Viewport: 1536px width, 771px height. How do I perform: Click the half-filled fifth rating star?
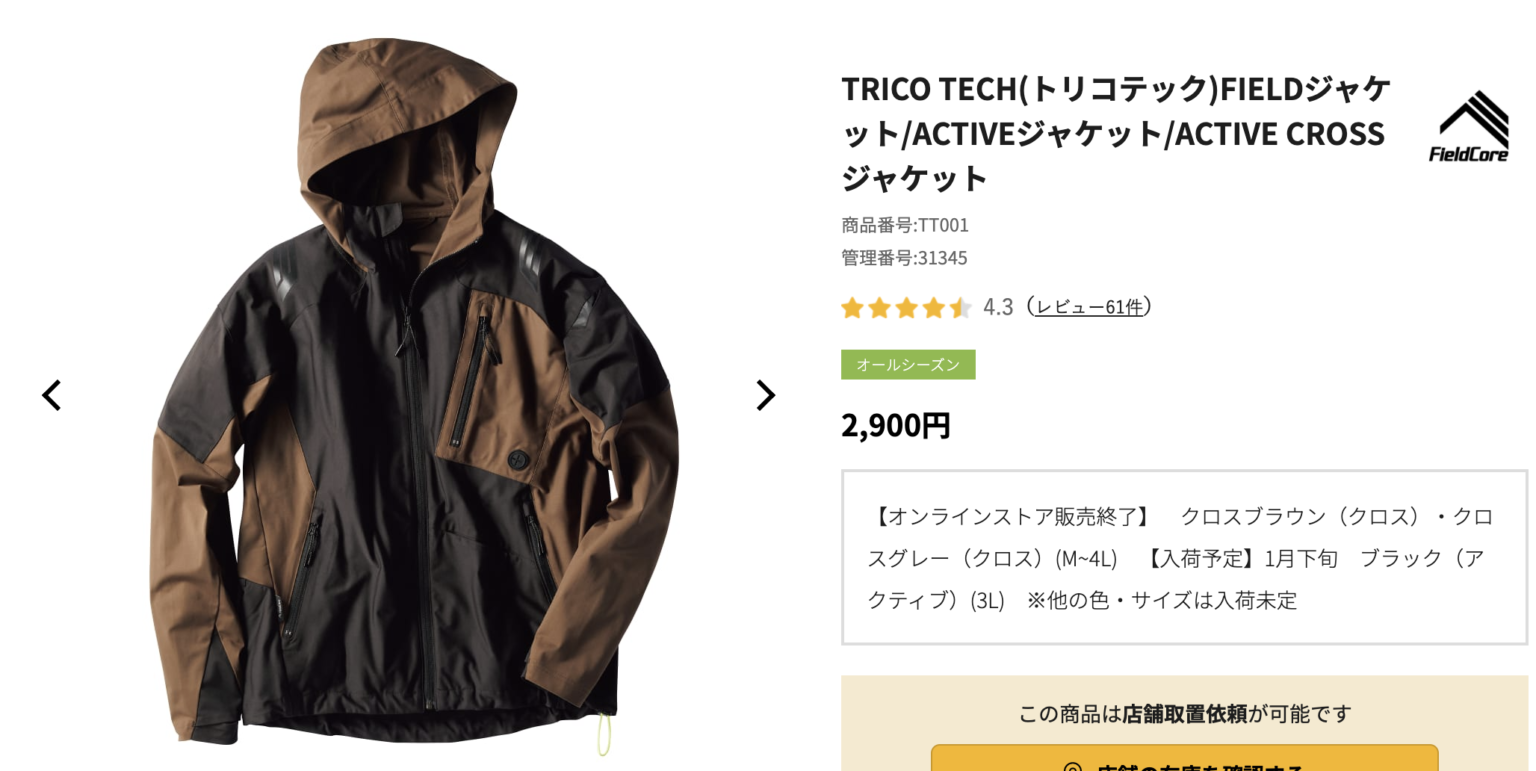pyautogui.click(x=961, y=308)
